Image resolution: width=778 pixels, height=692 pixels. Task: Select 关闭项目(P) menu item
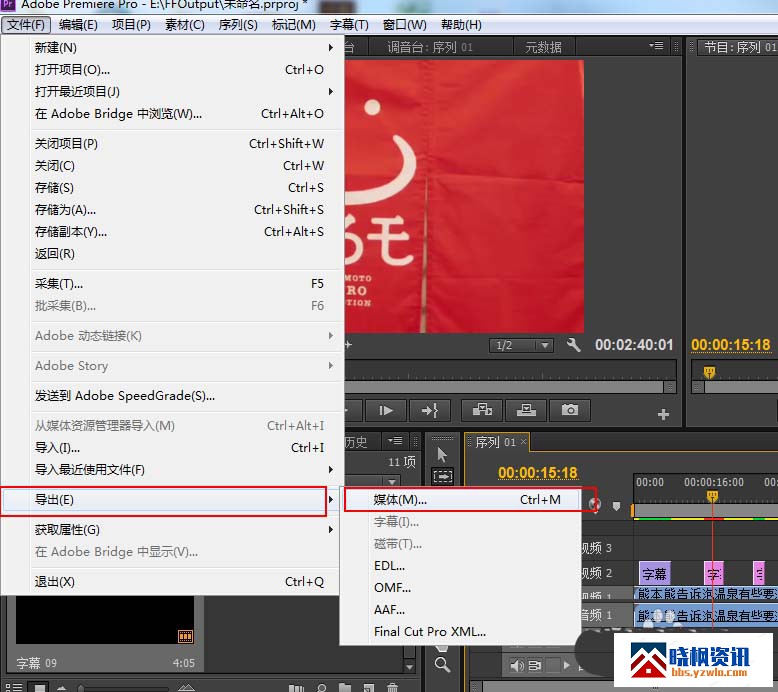170,144
